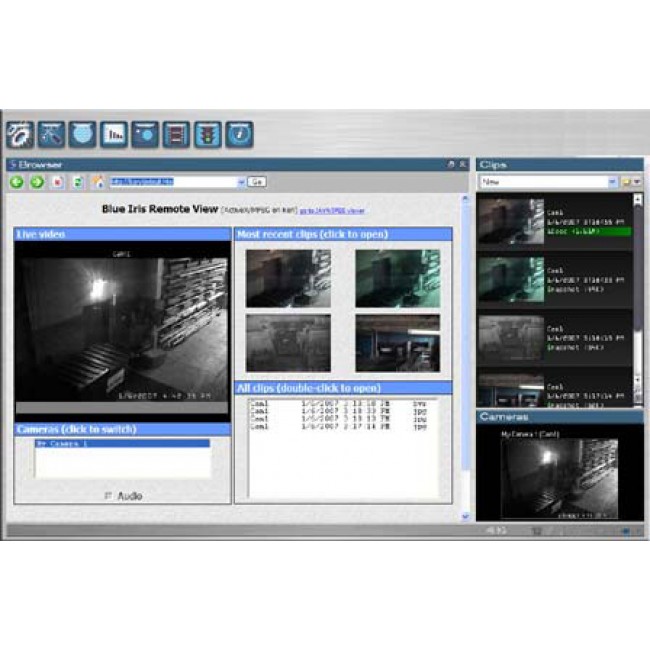The image size is (650, 650).
Task: Select the Clips panel entry with green highlight
Action: (555, 222)
